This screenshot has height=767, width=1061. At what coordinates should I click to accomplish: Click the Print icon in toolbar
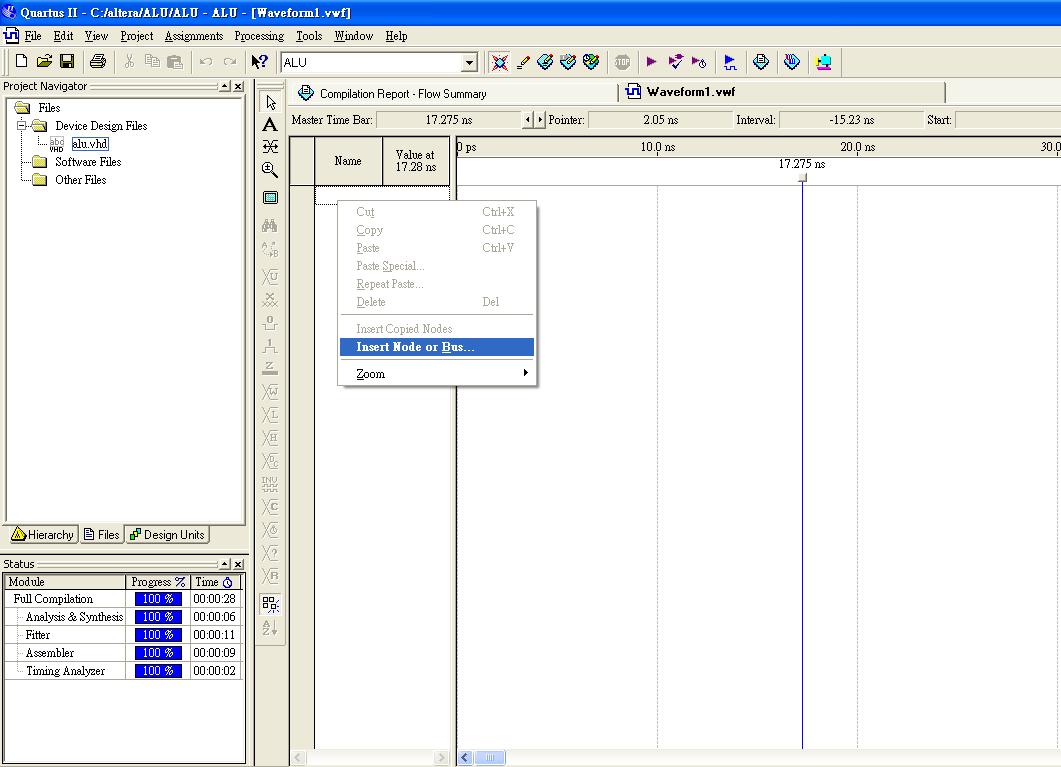[98, 62]
